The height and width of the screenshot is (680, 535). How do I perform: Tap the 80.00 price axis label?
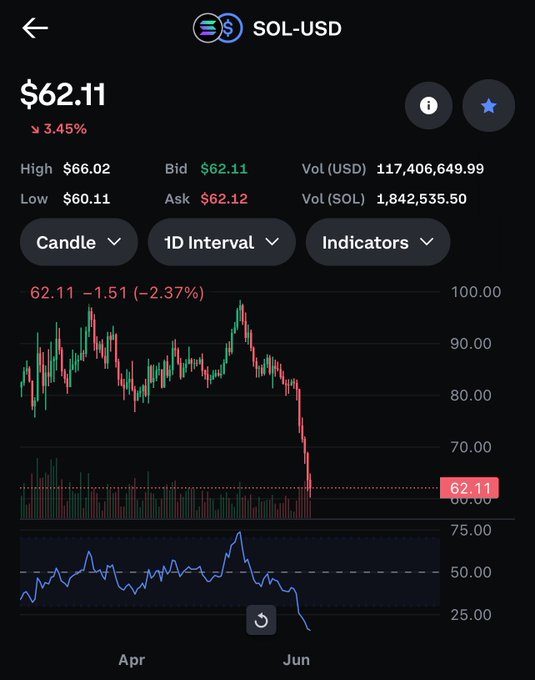pyautogui.click(x=471, y=396)
